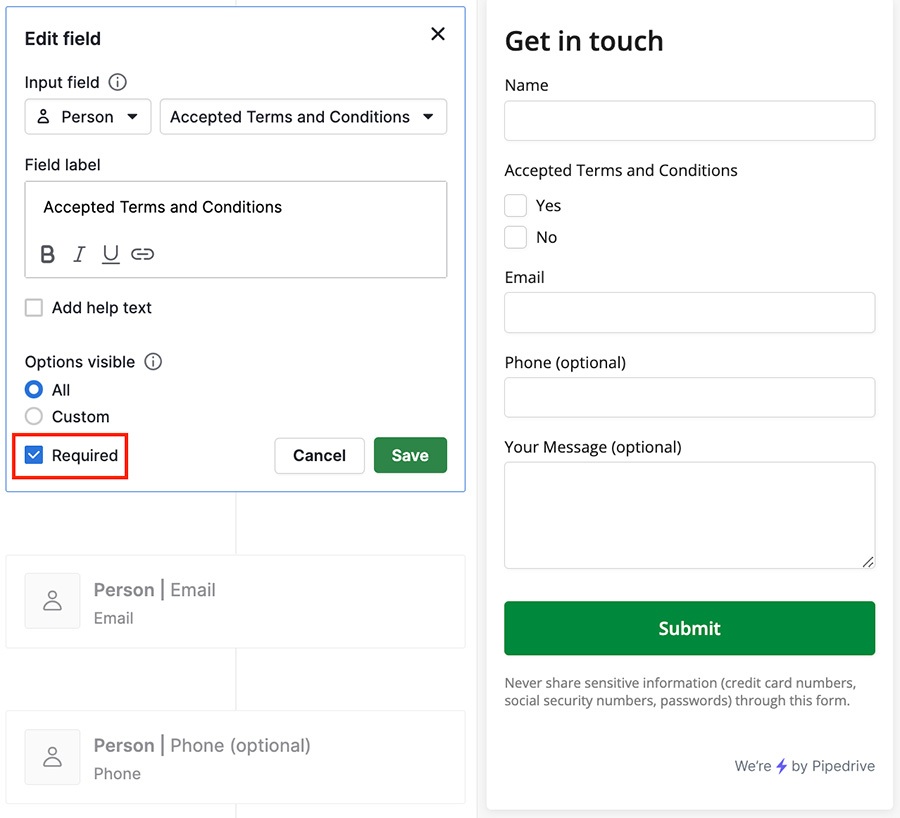
Task: Click the Options visible info icon
Action: [x=153, y=362]
